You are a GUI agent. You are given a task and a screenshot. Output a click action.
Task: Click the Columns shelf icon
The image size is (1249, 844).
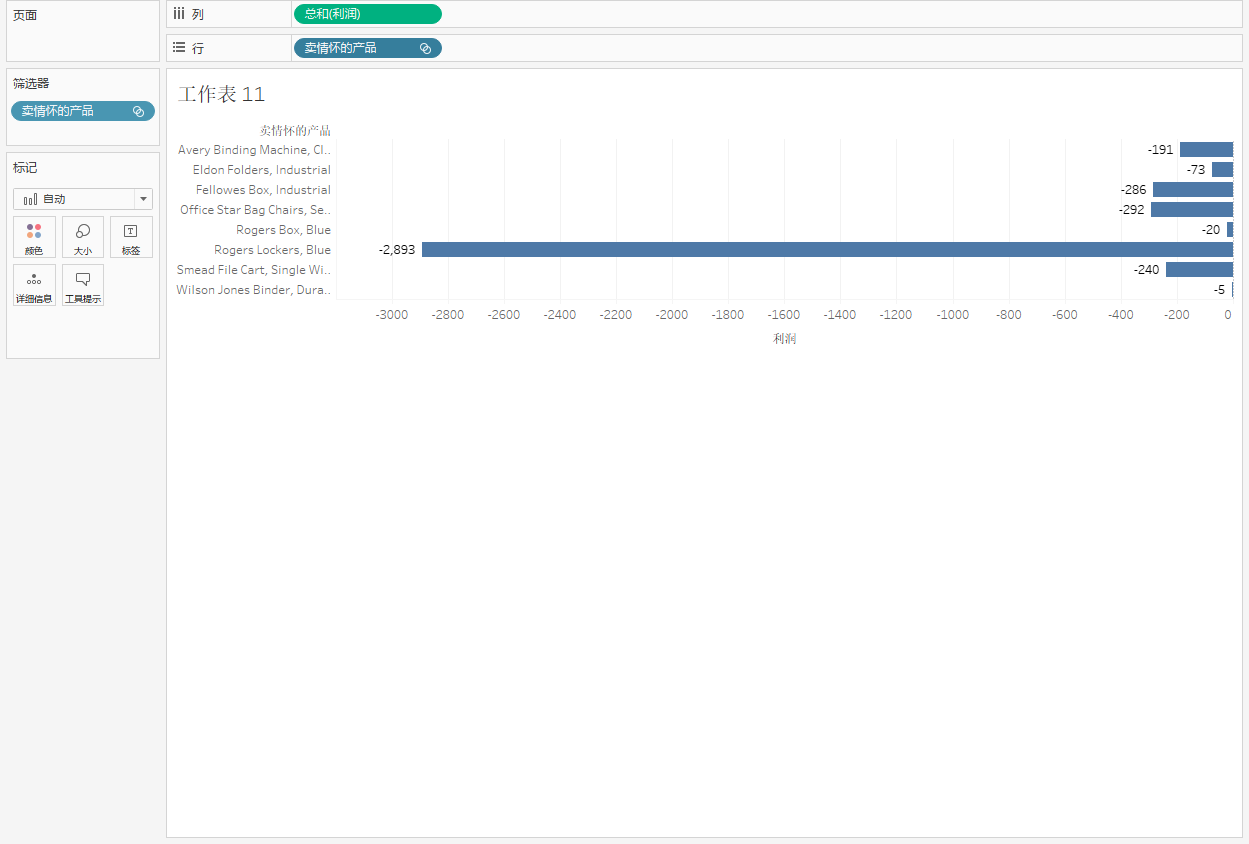179,14
